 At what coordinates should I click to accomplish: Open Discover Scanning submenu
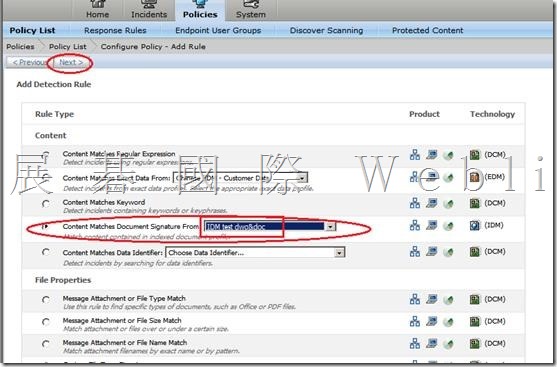(x=326, y=31)
